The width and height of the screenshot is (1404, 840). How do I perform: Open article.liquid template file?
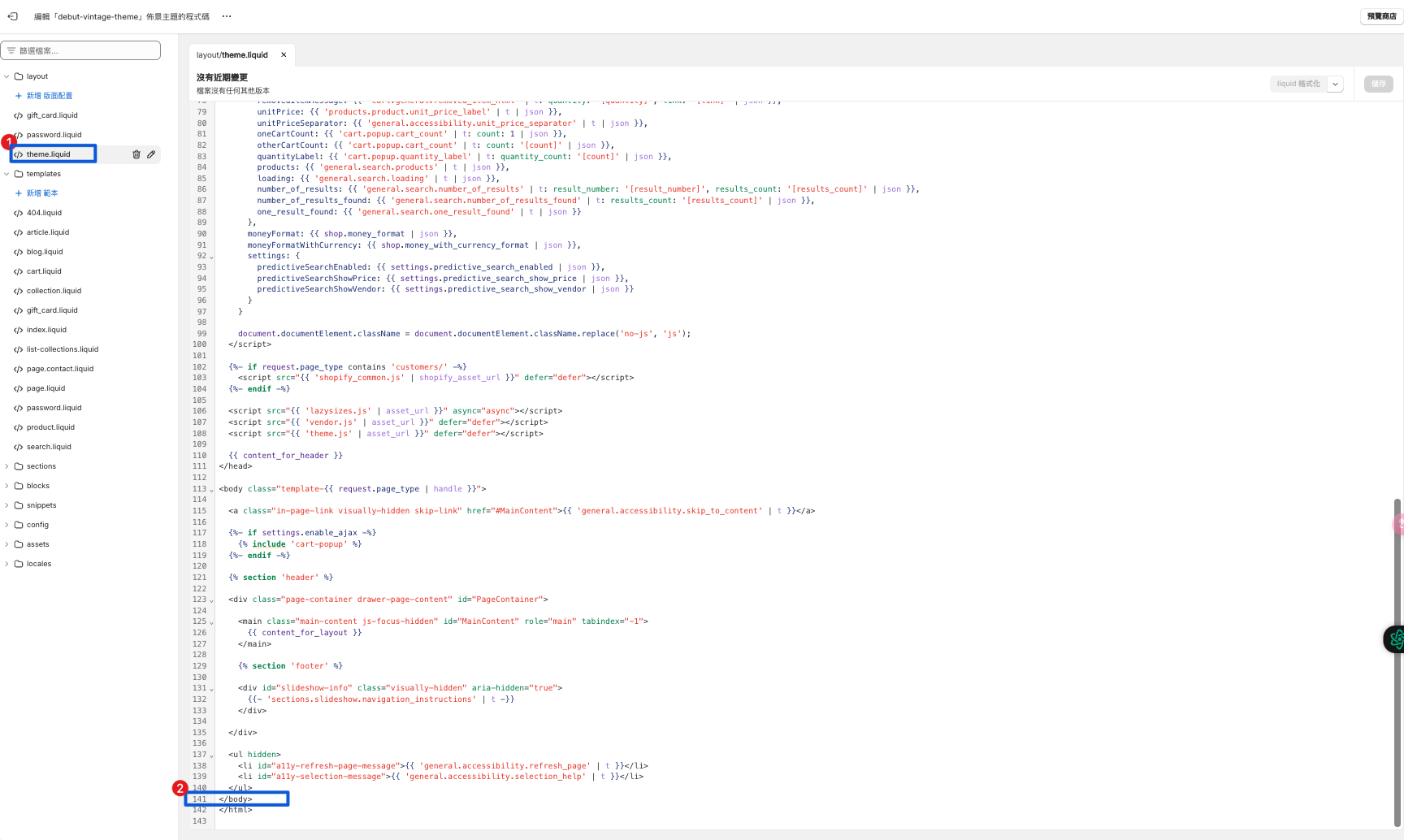[48, 232]
